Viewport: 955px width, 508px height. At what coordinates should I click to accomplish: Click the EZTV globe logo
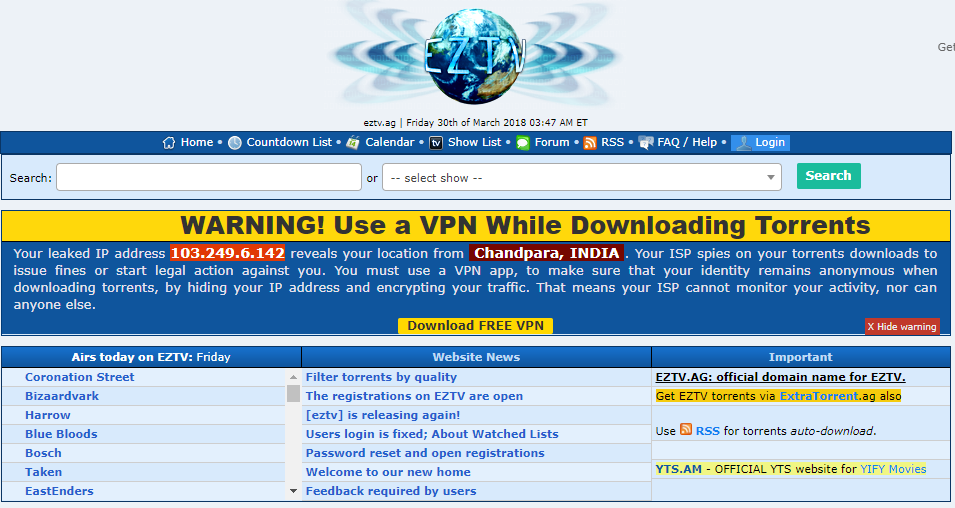[x=476, y=56]
